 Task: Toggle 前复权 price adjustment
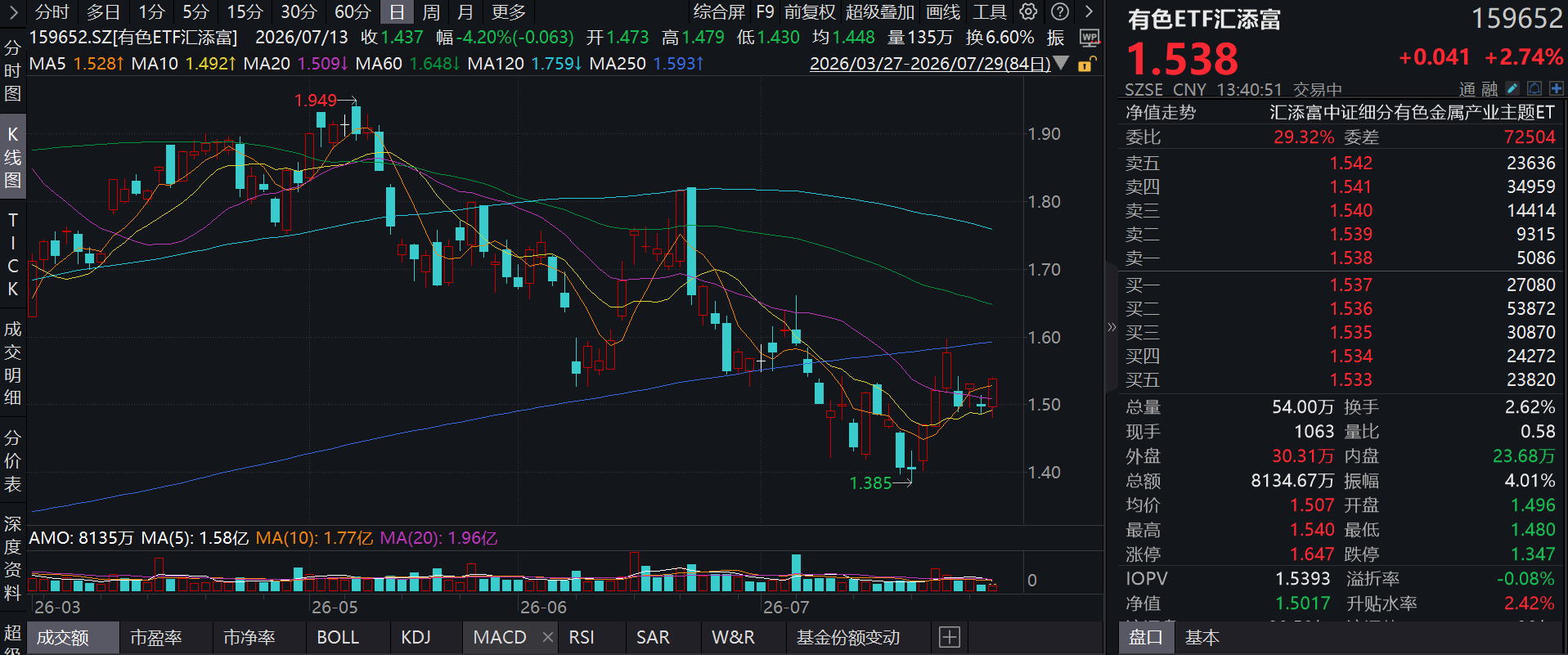[810, 12]
